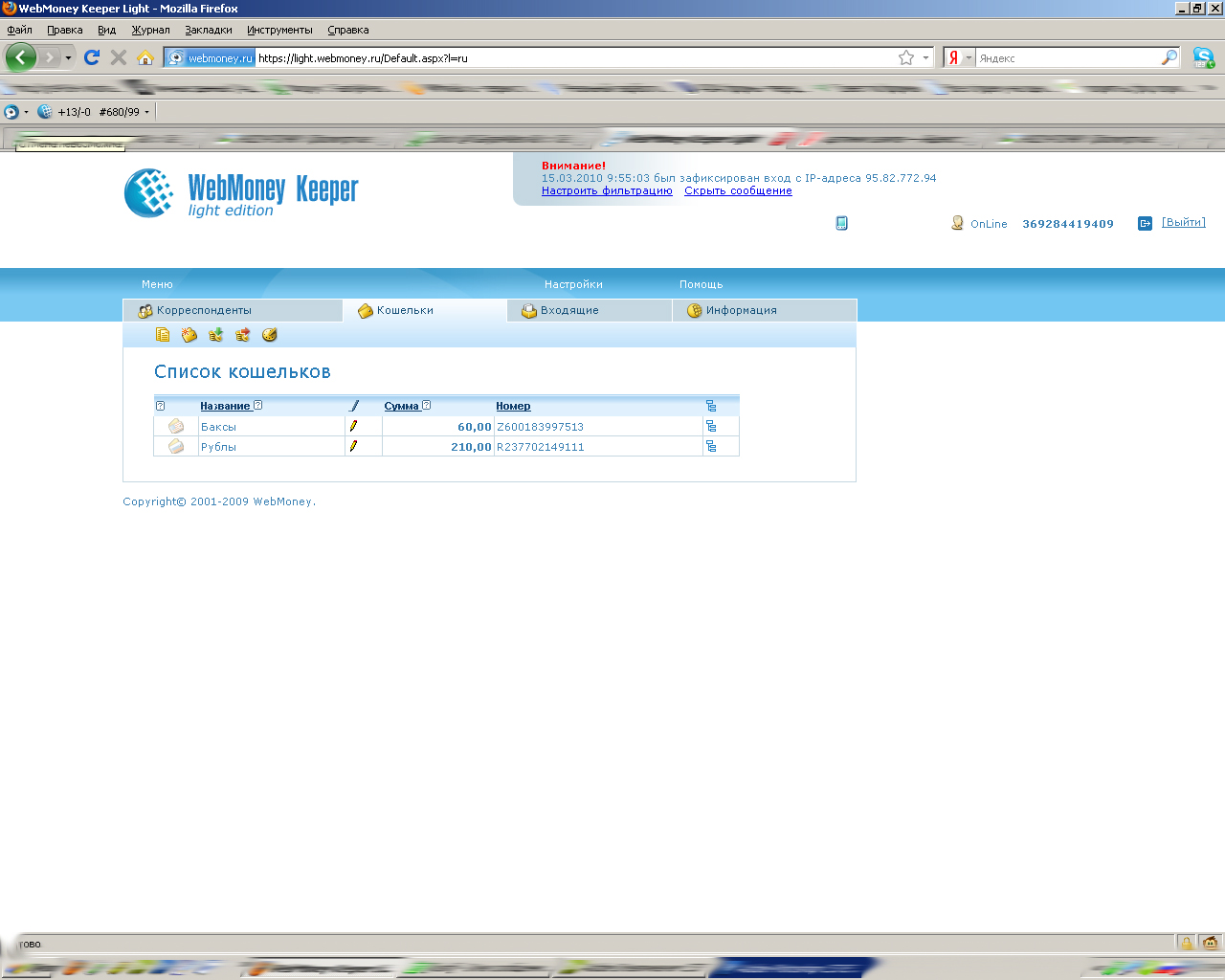
Task: Open the Журнал menu
Action: click(150, 30)
